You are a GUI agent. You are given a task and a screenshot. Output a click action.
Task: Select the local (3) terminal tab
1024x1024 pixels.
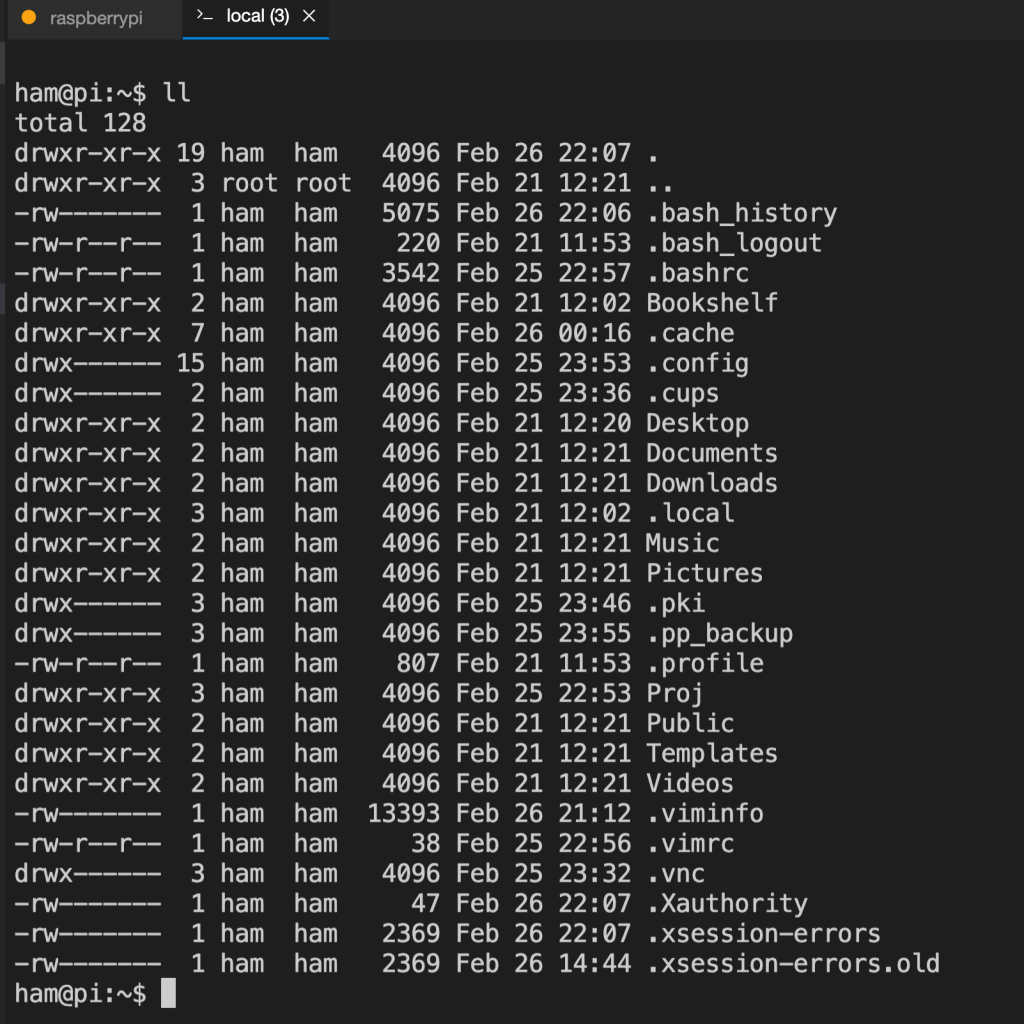pos(257,17)
